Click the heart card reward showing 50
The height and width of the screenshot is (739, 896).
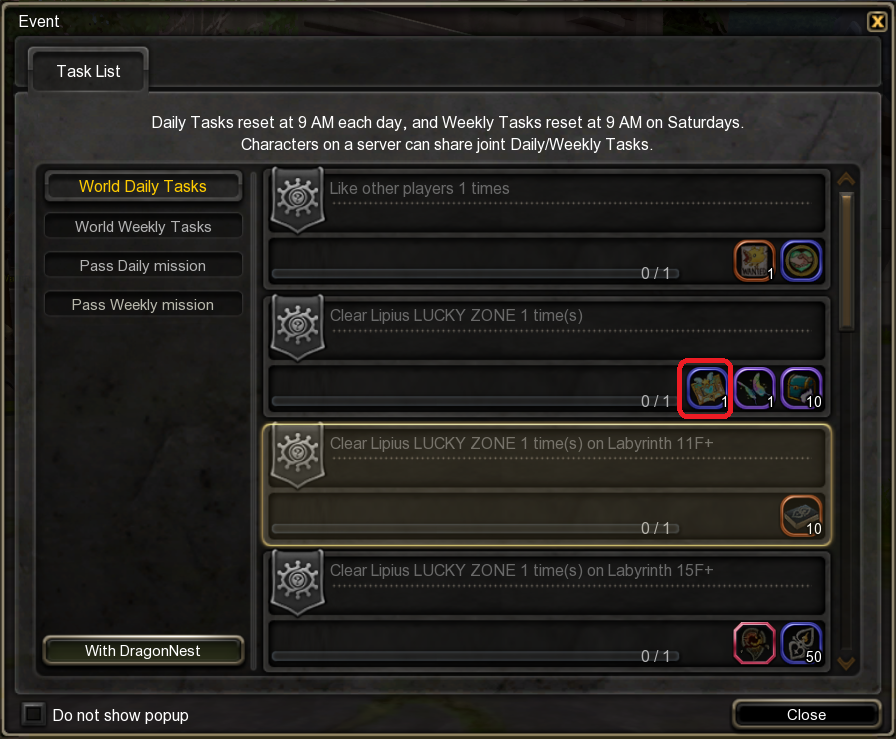coord(801,644)
